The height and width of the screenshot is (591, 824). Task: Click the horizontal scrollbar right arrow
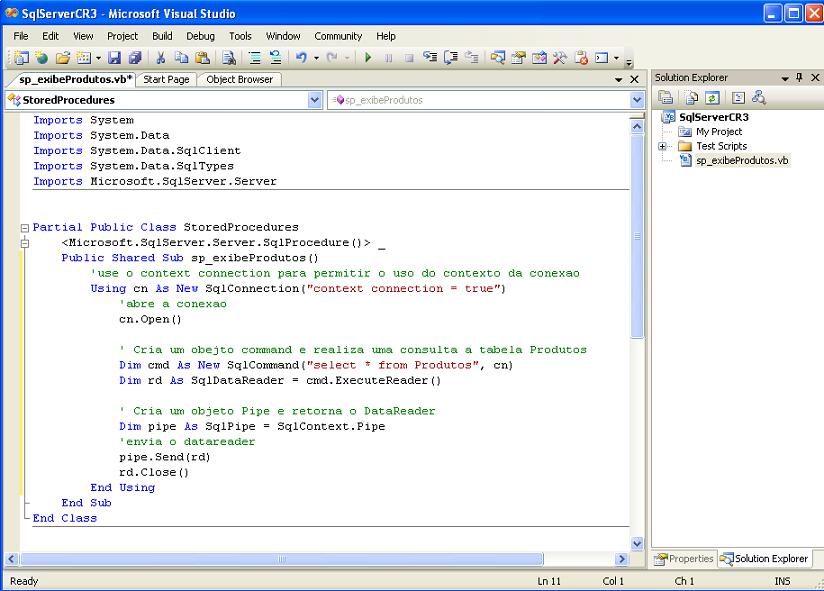622,559
